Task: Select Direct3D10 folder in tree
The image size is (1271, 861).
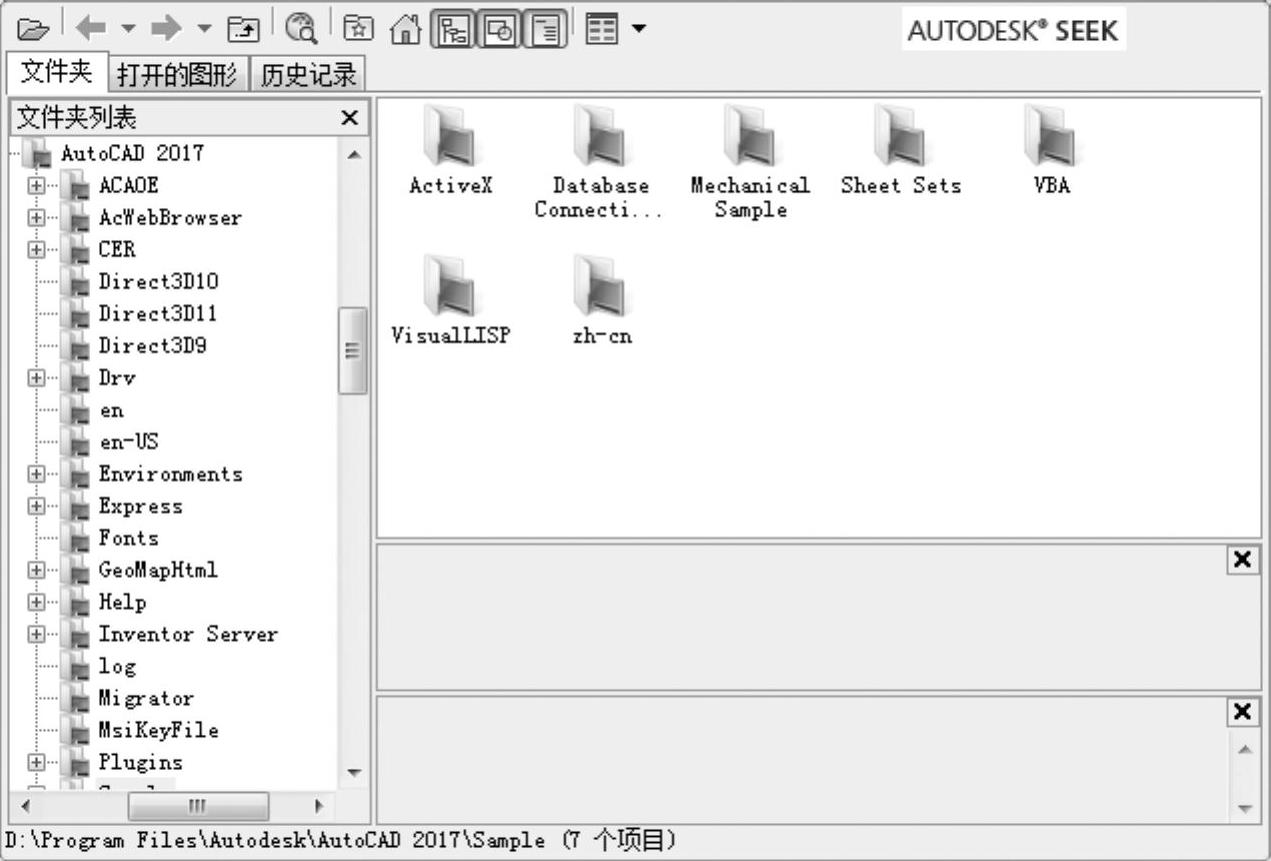Action: (x=158, y=281)
